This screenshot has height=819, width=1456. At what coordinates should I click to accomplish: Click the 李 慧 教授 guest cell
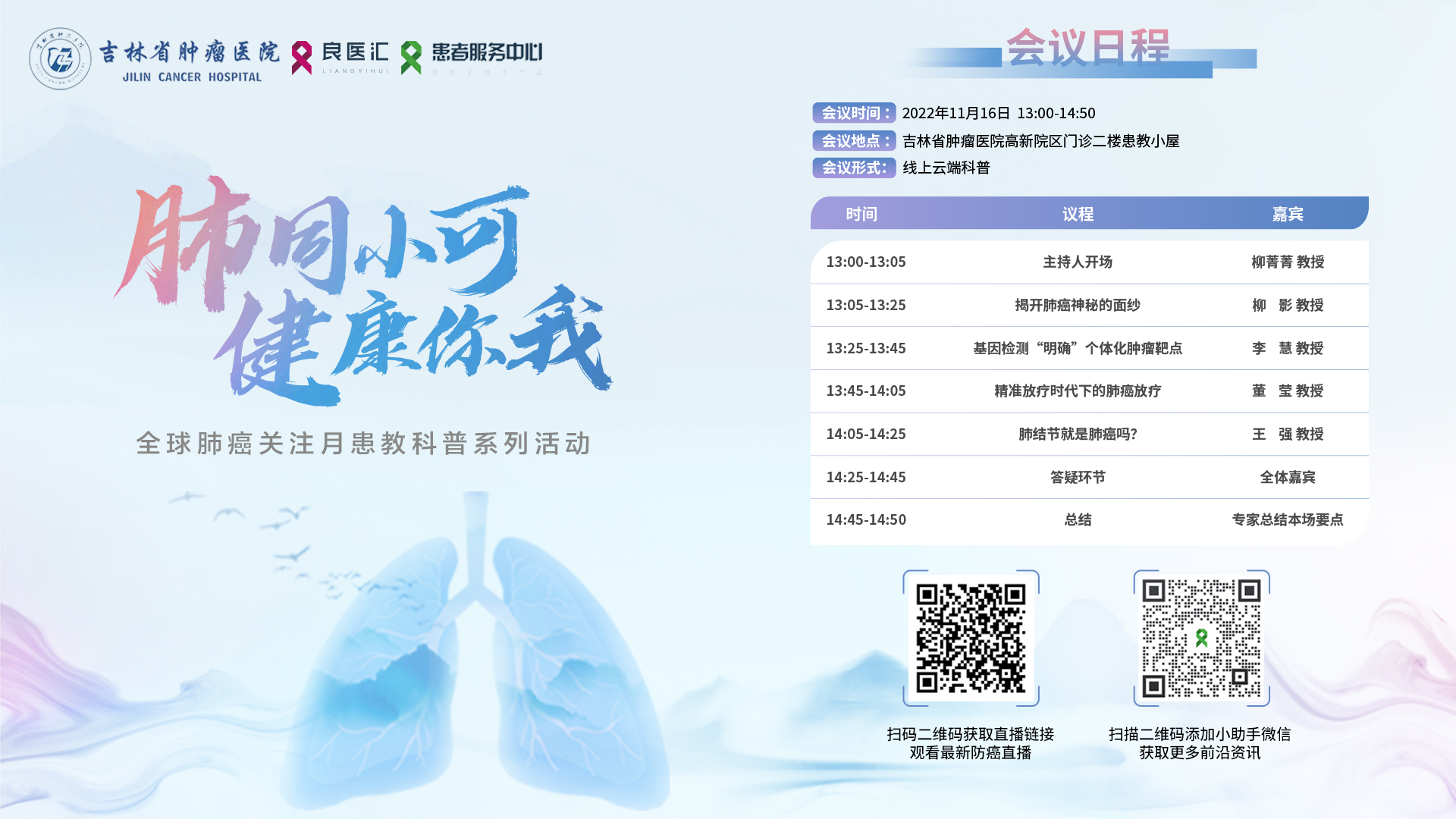coord(1288,348)
